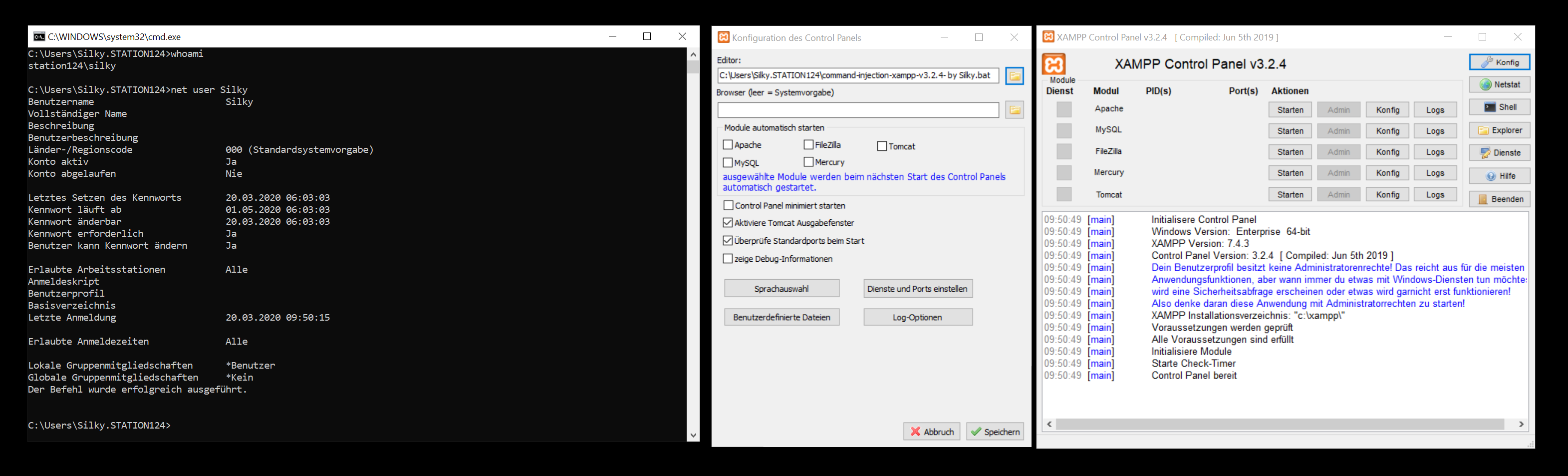Screen dimensions: 1568x476
Task: Toggle Mercury service install box
Action: 1064,173
